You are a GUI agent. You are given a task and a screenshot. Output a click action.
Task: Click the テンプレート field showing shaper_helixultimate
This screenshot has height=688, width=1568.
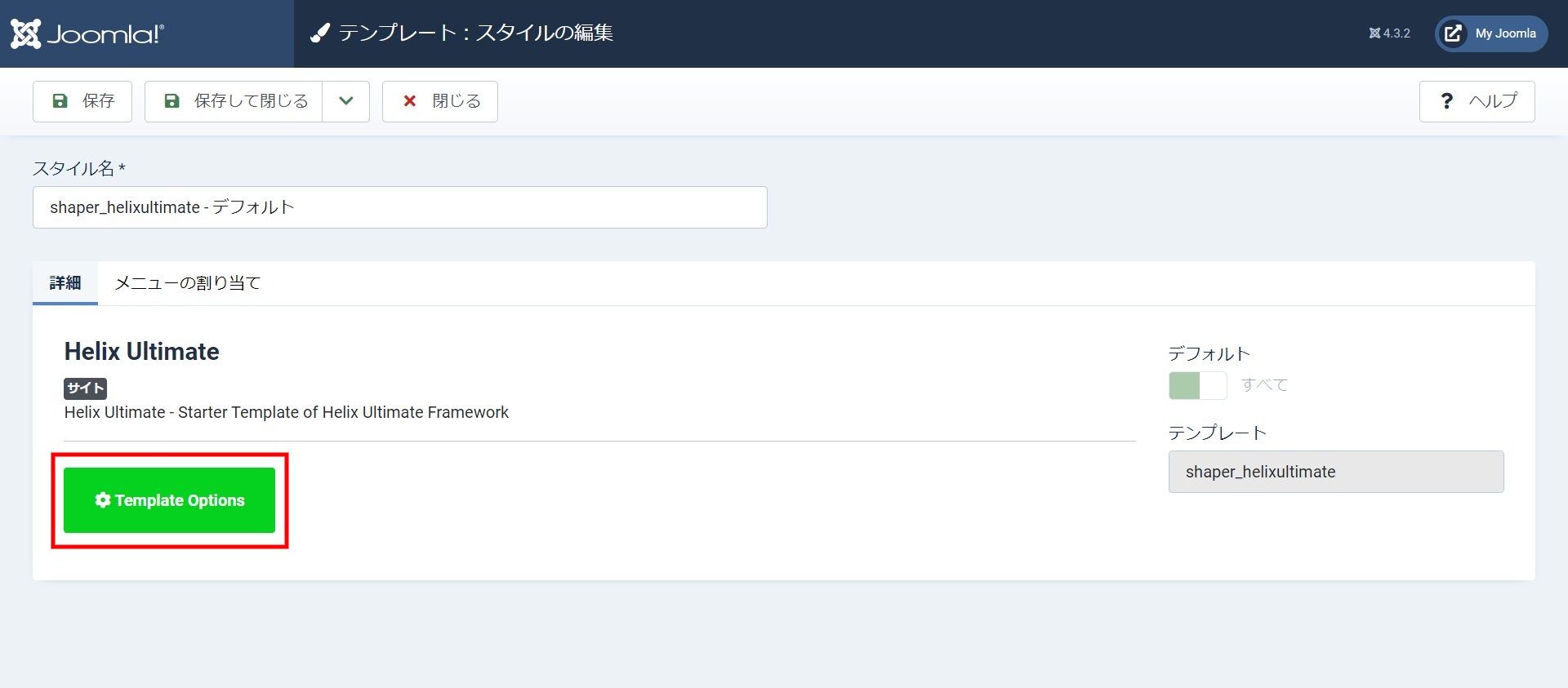click(1335, 472)
